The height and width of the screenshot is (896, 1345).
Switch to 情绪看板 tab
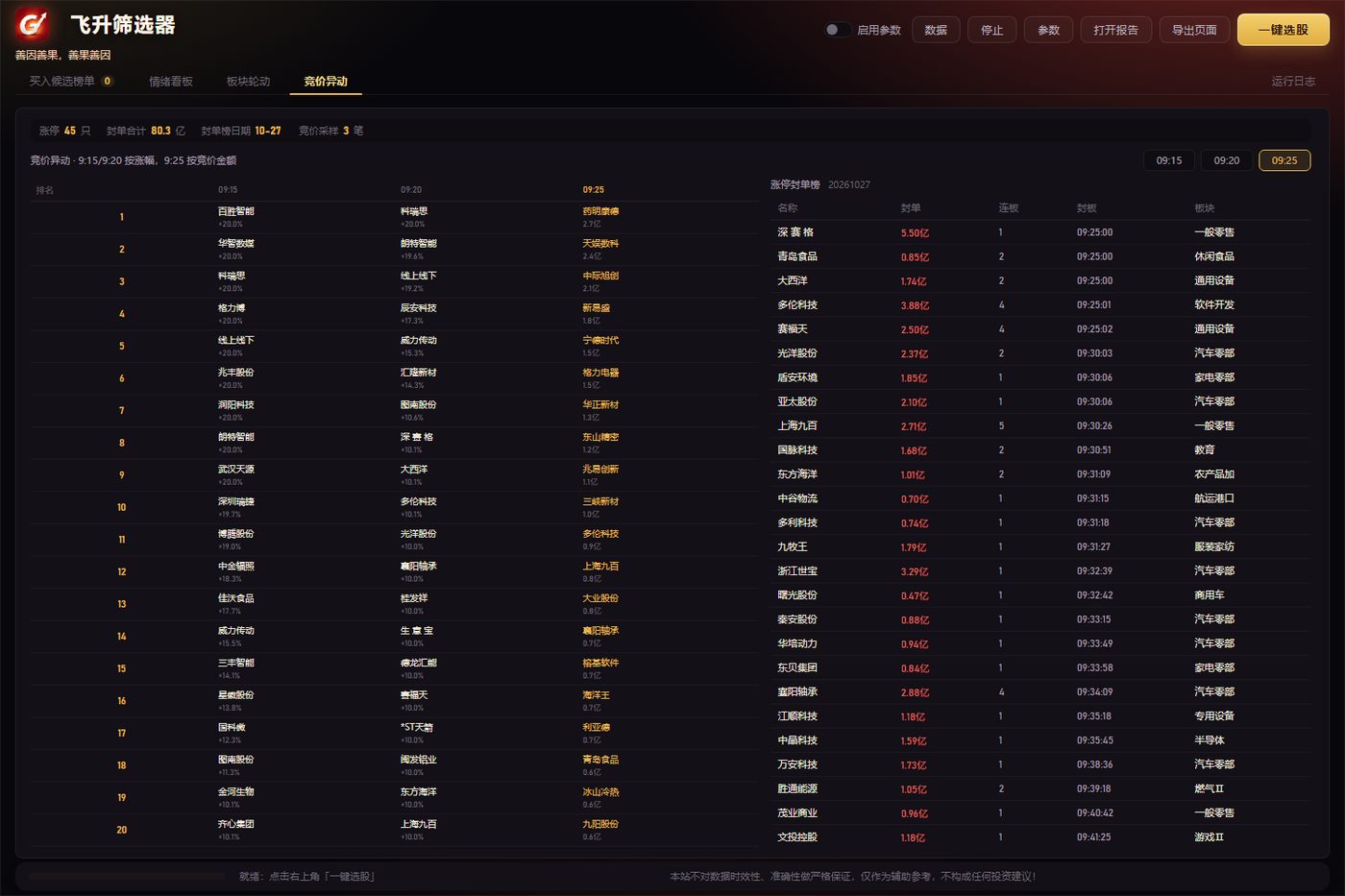[171, 82]
